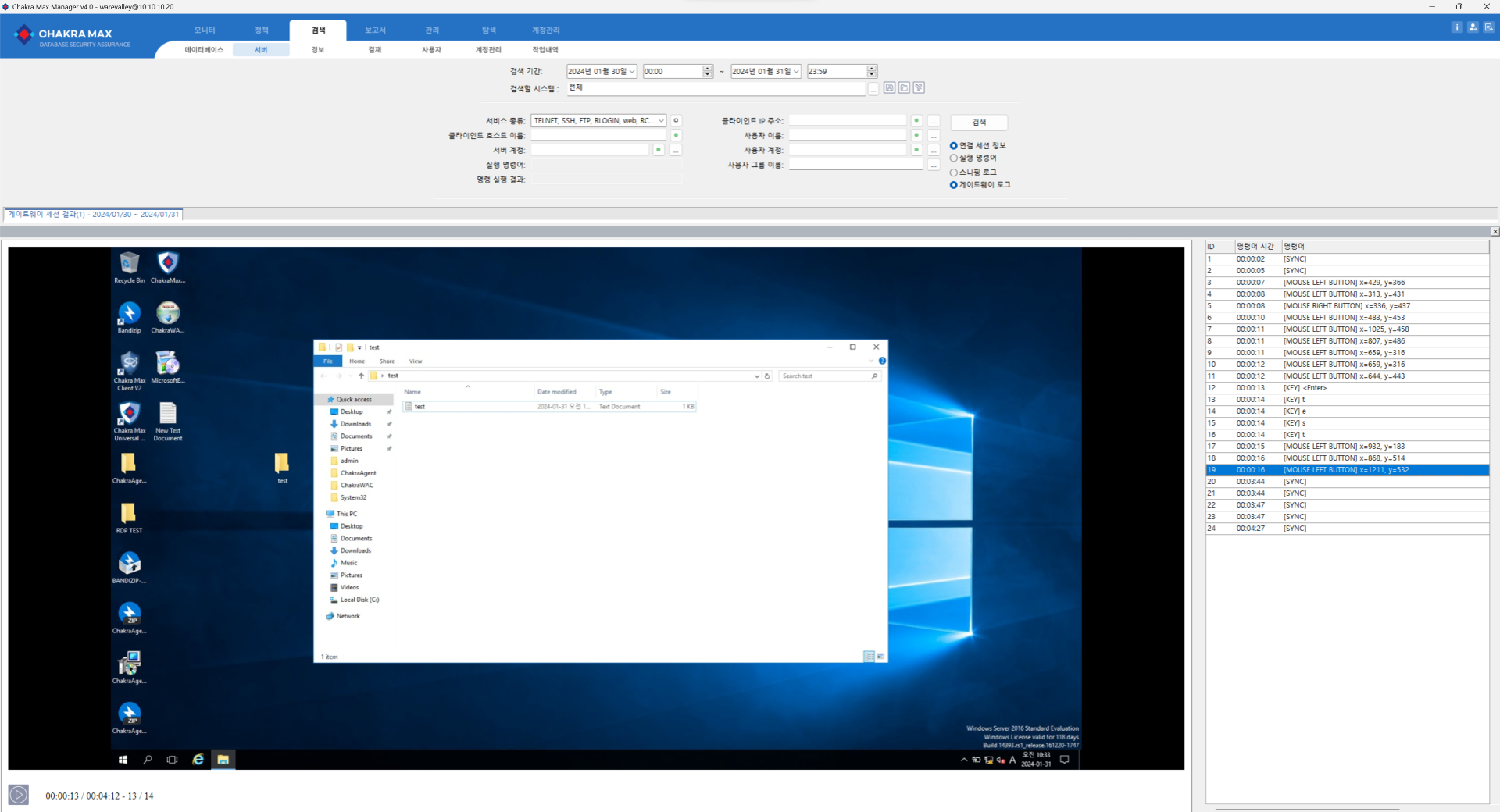The width and height of the screenshot is (1500, 812).
Task: Click the save search condition disk icon
Action: pyautogui.click(x=889, y=87)
